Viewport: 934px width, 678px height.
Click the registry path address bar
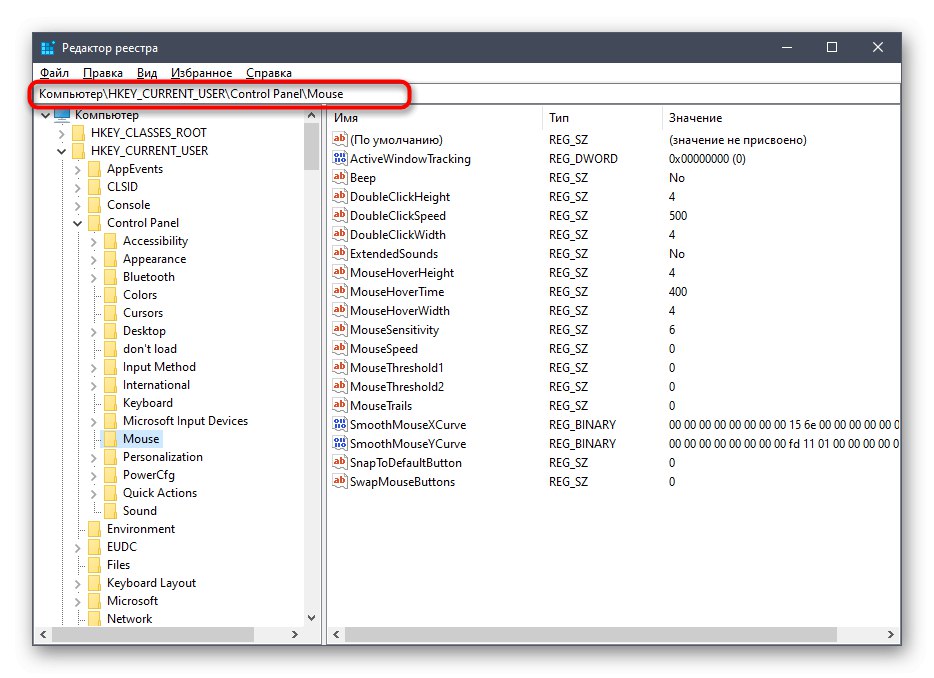point(468,94)
